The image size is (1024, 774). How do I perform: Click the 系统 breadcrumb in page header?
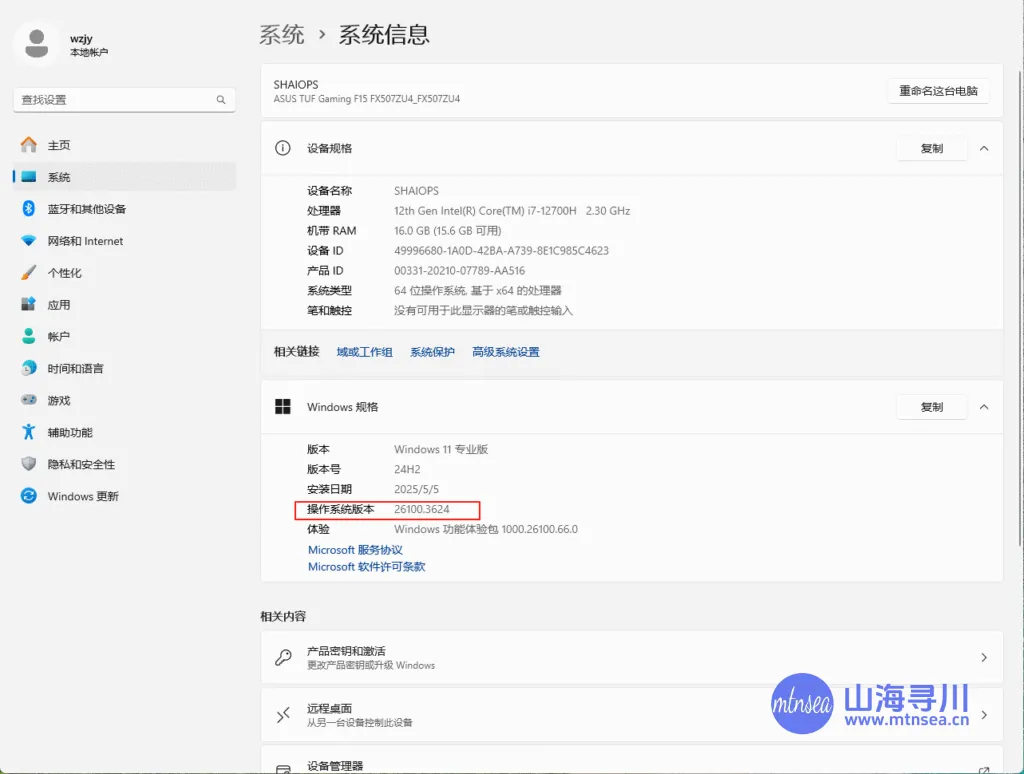pos(281,35)
